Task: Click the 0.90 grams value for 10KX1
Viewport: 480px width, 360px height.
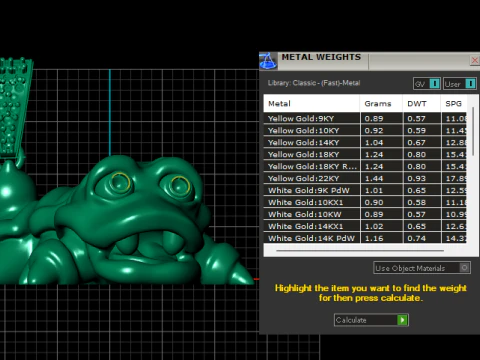Action: (374, 203)
